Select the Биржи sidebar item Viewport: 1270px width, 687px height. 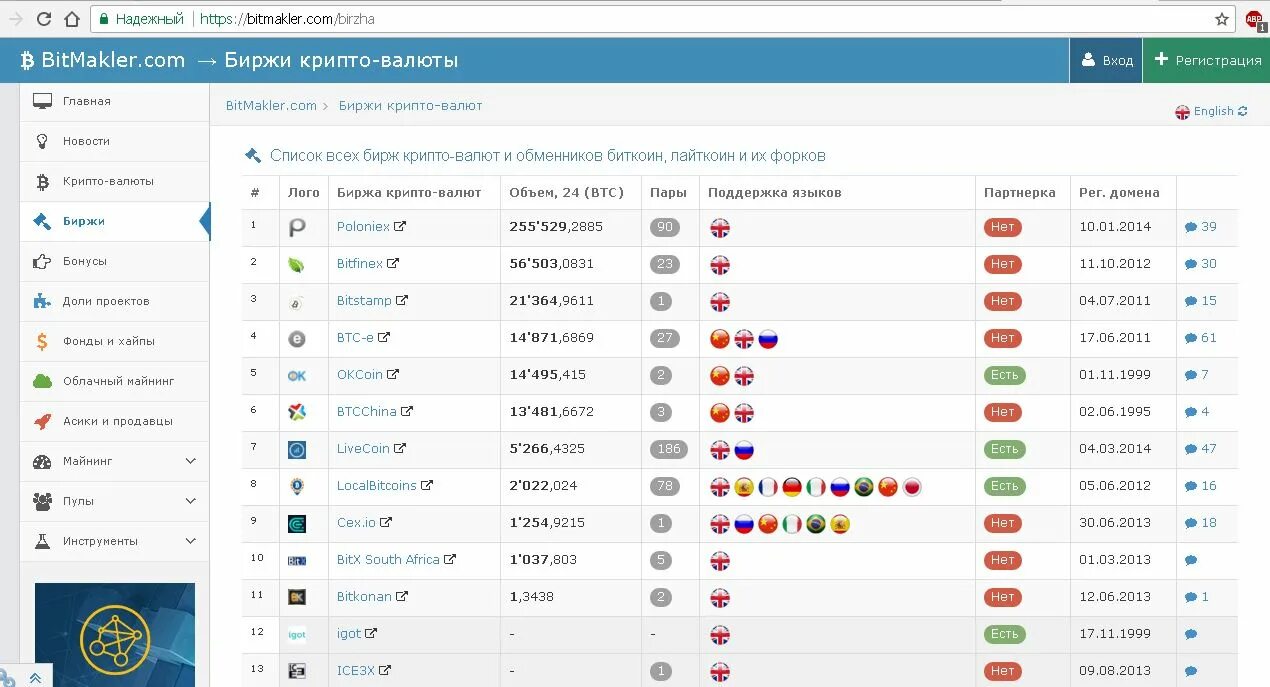[x=114, y=221]
